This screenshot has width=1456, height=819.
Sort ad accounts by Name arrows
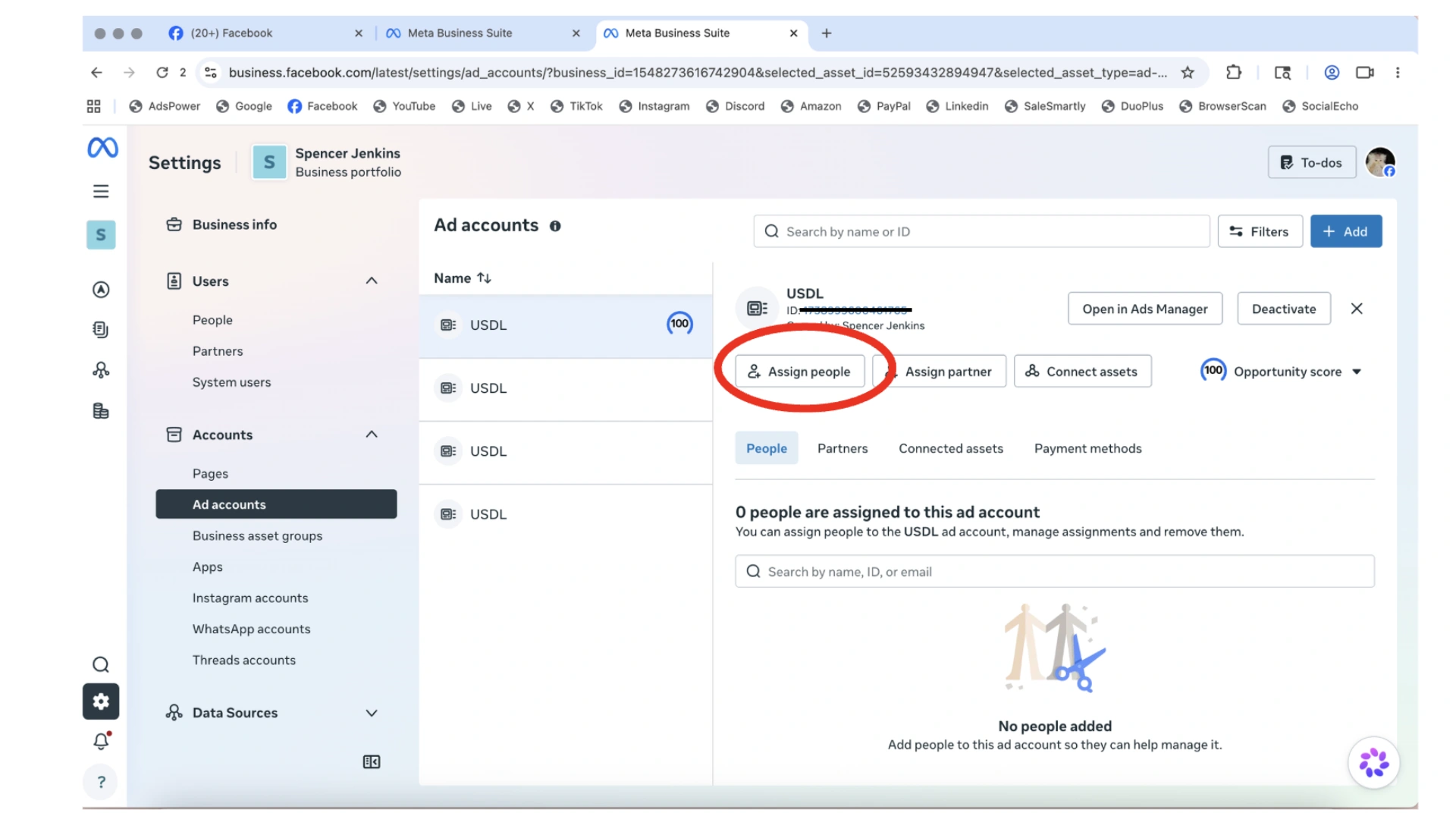tap(484, 278)
